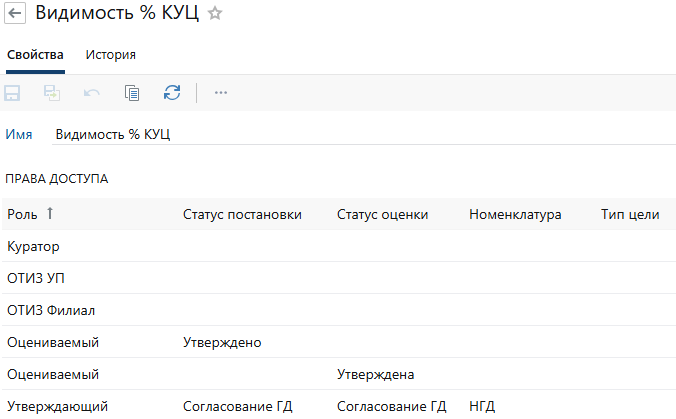Screen dimensions: 676x419
Task: Mark page as favorite with star
Action: tap(215, 14)
